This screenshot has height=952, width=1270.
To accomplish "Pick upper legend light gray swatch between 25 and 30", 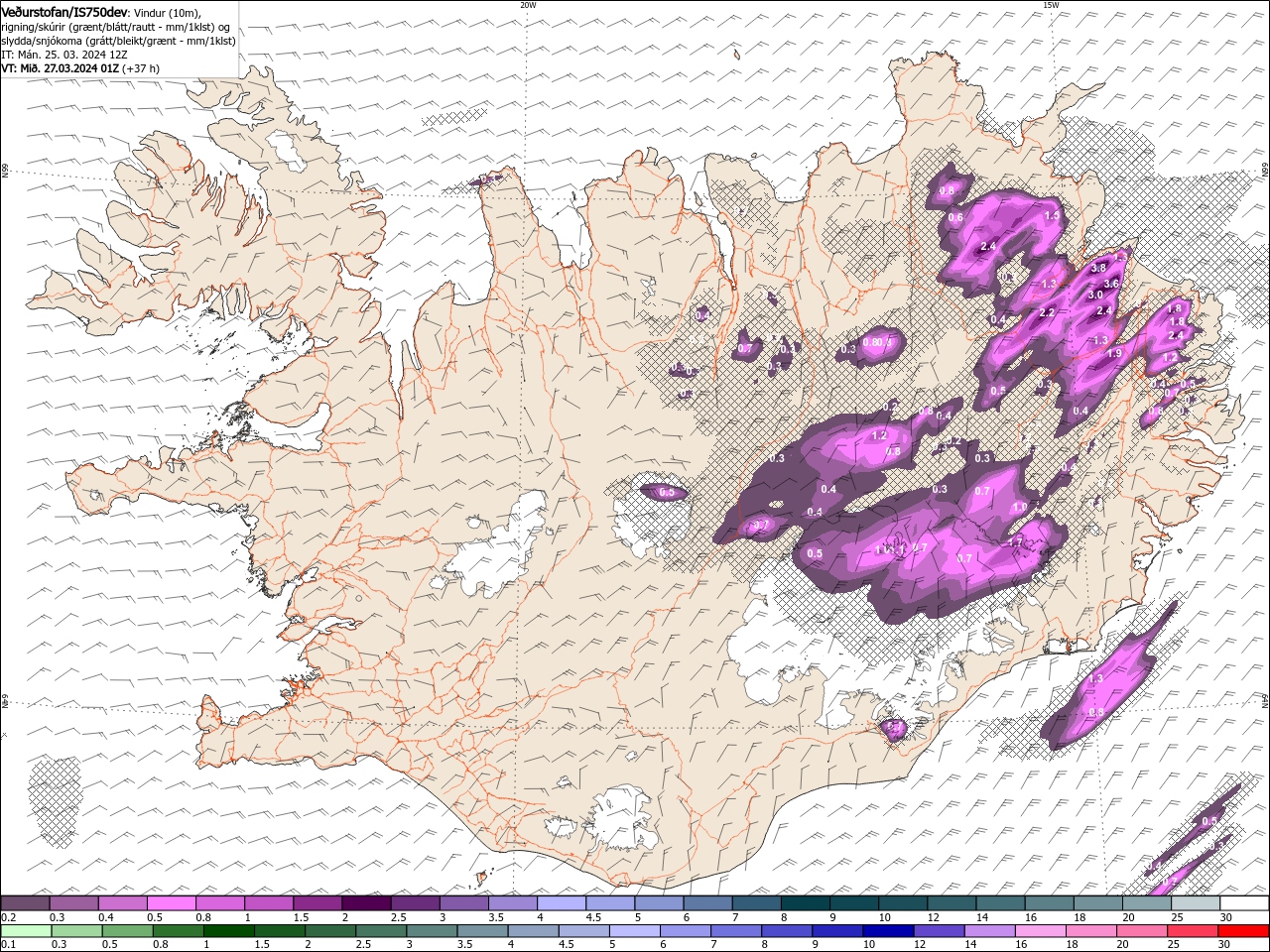I will 1196,903.
